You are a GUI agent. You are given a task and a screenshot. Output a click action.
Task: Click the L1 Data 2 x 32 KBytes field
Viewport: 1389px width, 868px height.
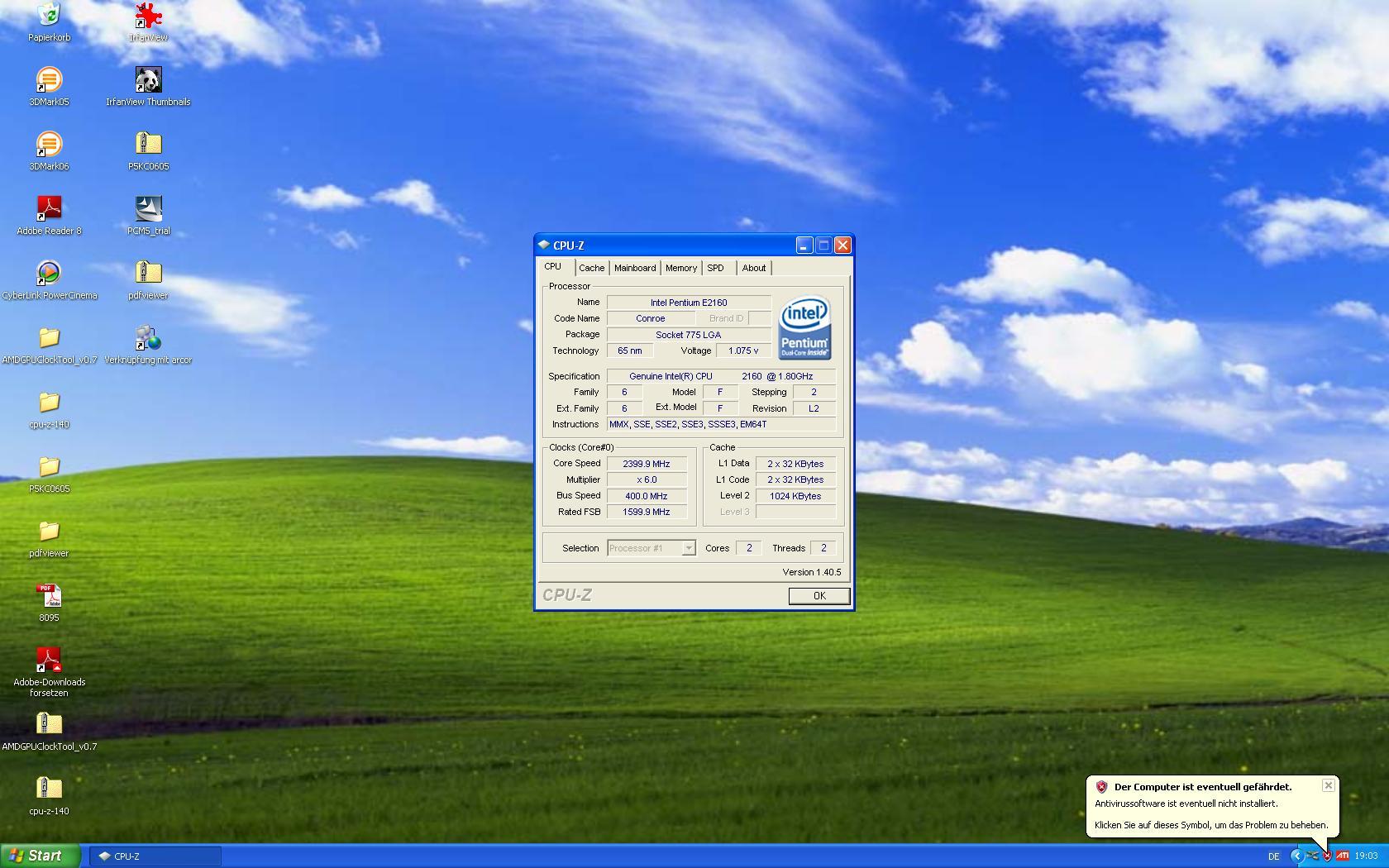(795, 464)
